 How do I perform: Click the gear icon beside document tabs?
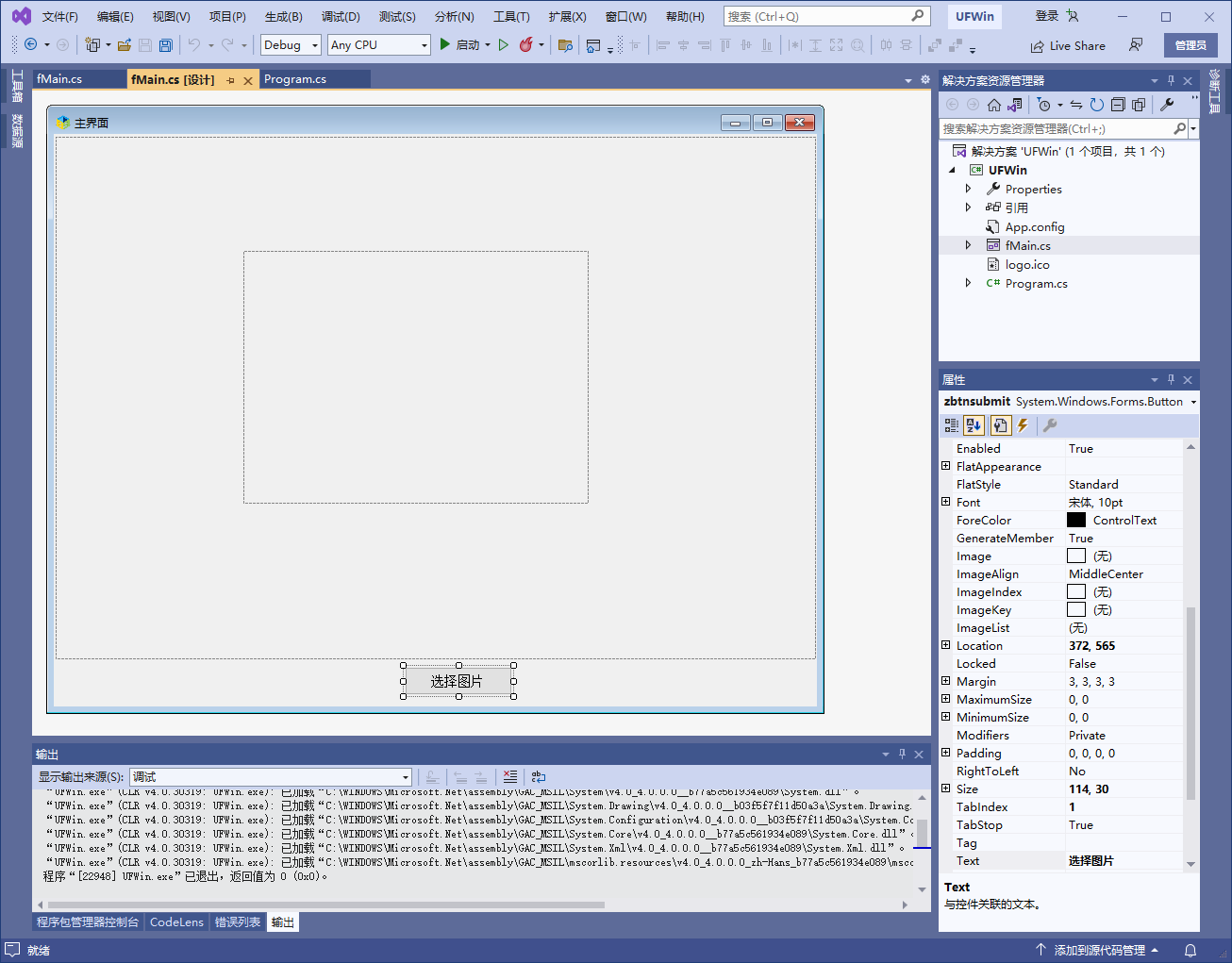tap(925, 79)
